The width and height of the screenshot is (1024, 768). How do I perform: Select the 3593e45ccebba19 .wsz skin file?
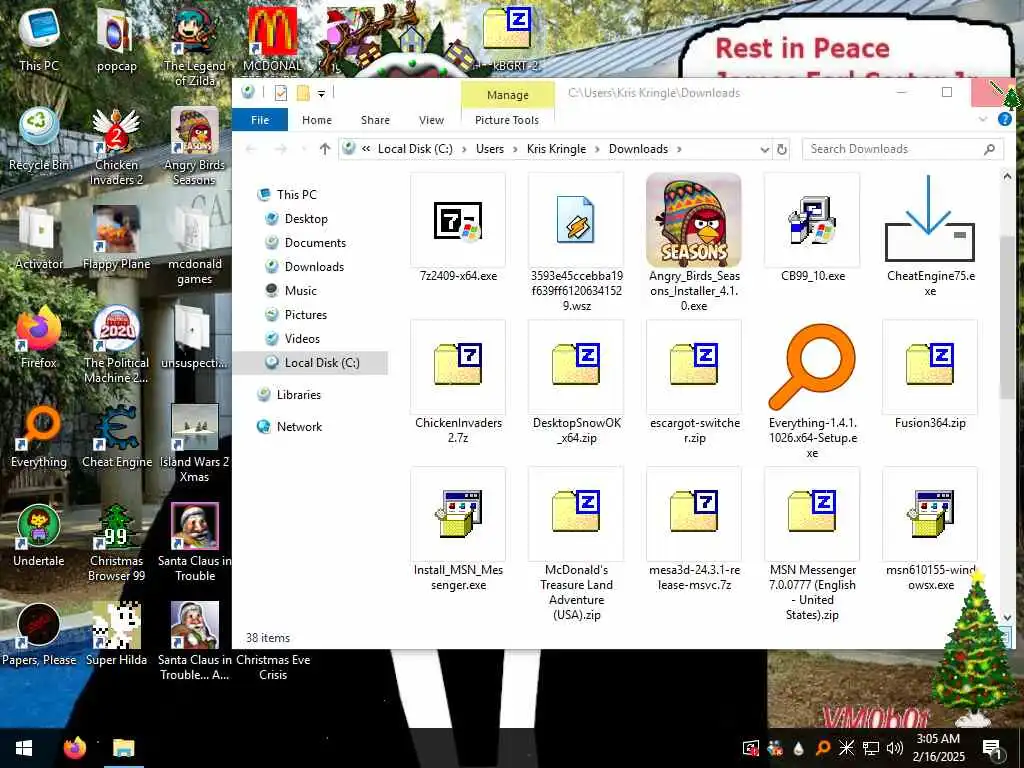pyautogui.click(x=576, y=221)
